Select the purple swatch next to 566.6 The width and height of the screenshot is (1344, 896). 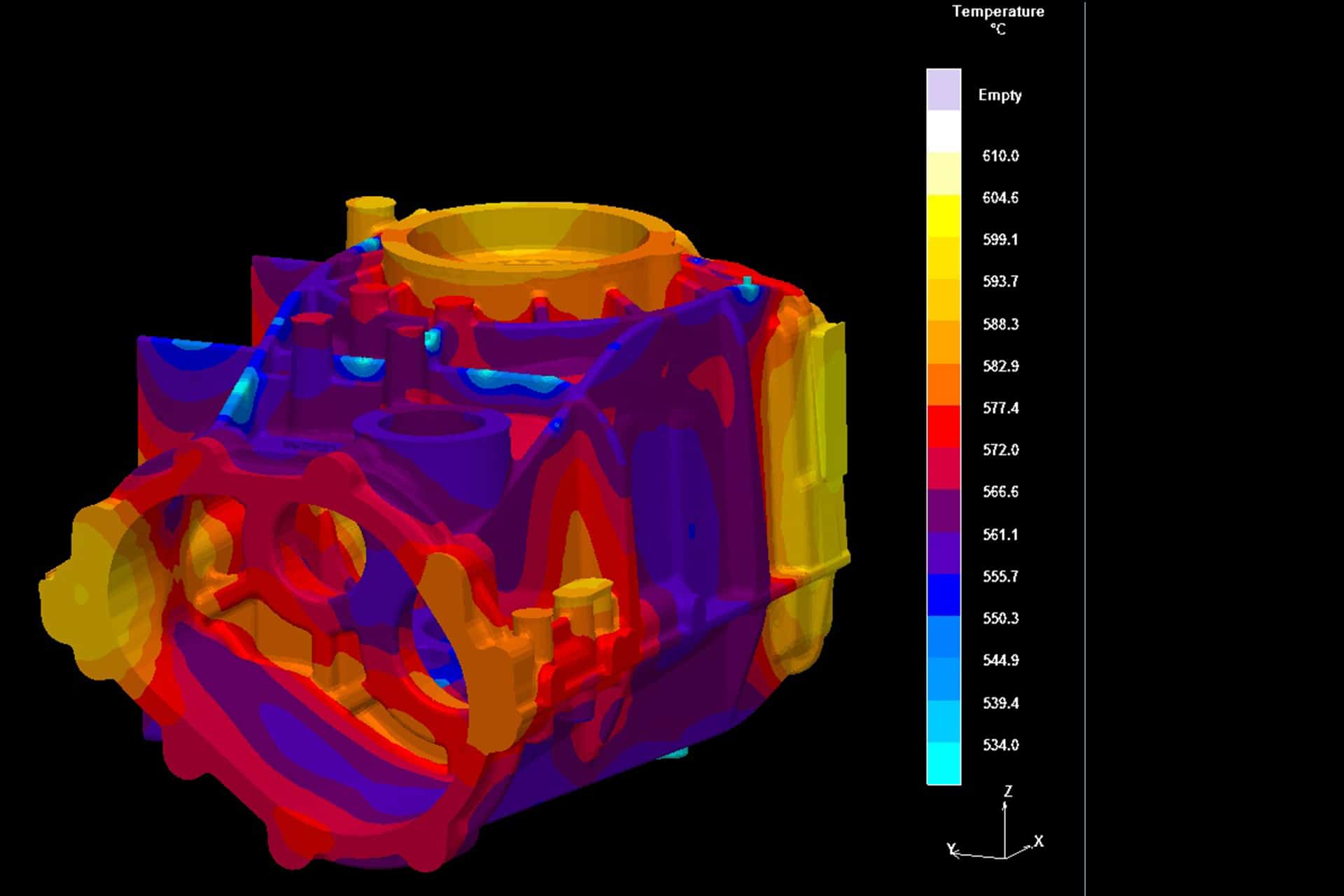point(944,510)
